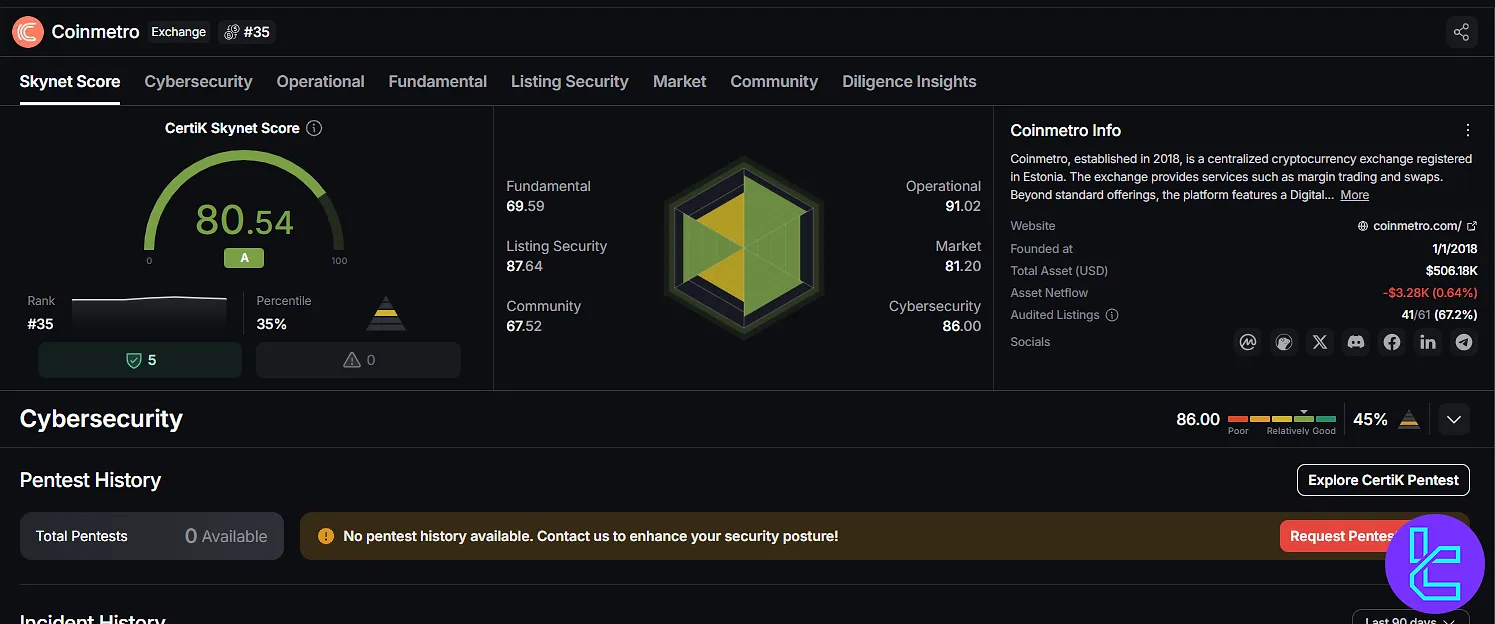The height and width of the screenshot is (624, 1495).
Task: Click the Cybersecurity 45% pyramid icon
Action: tap(1409, 419)
